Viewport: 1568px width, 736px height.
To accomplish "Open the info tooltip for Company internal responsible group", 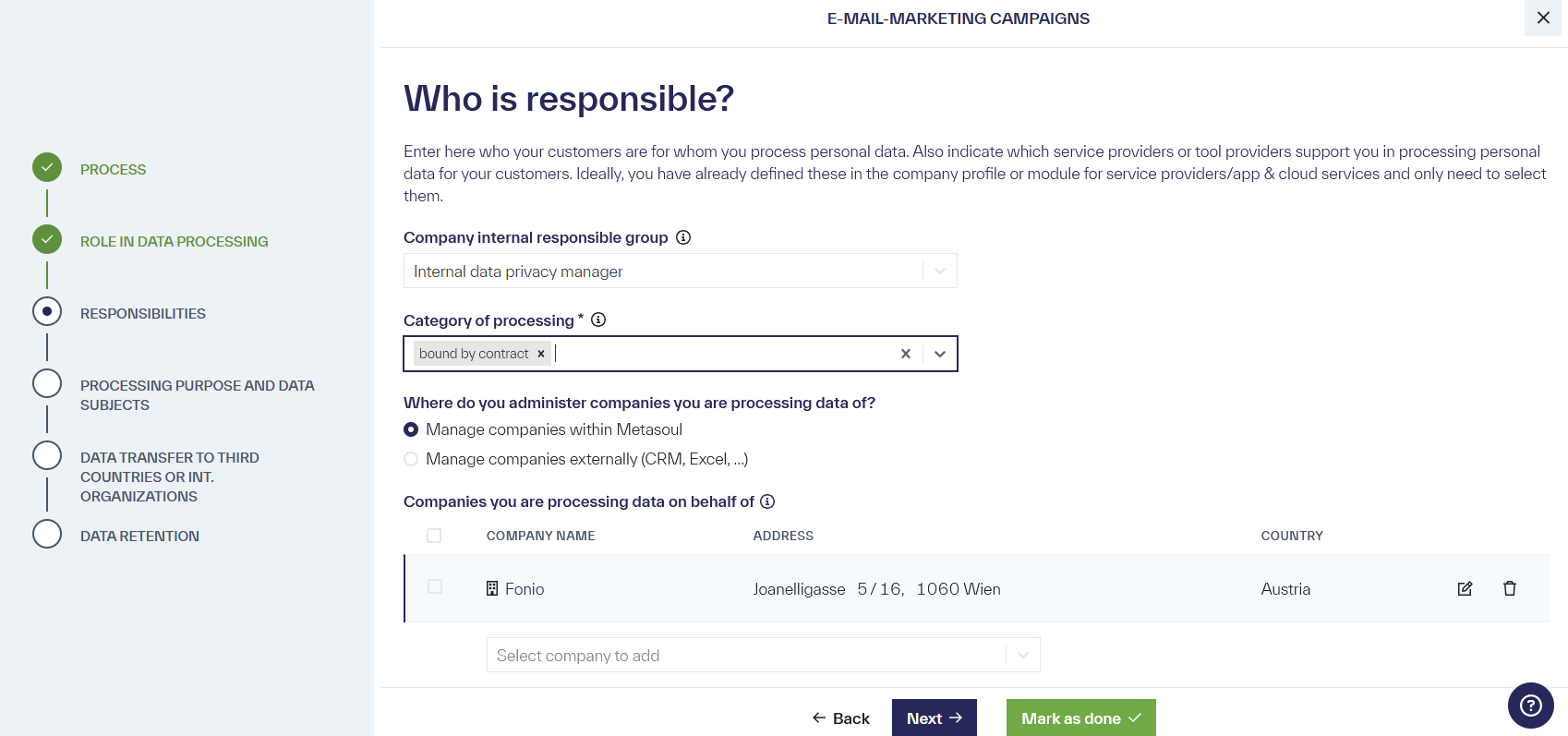I will click(682, 237).
